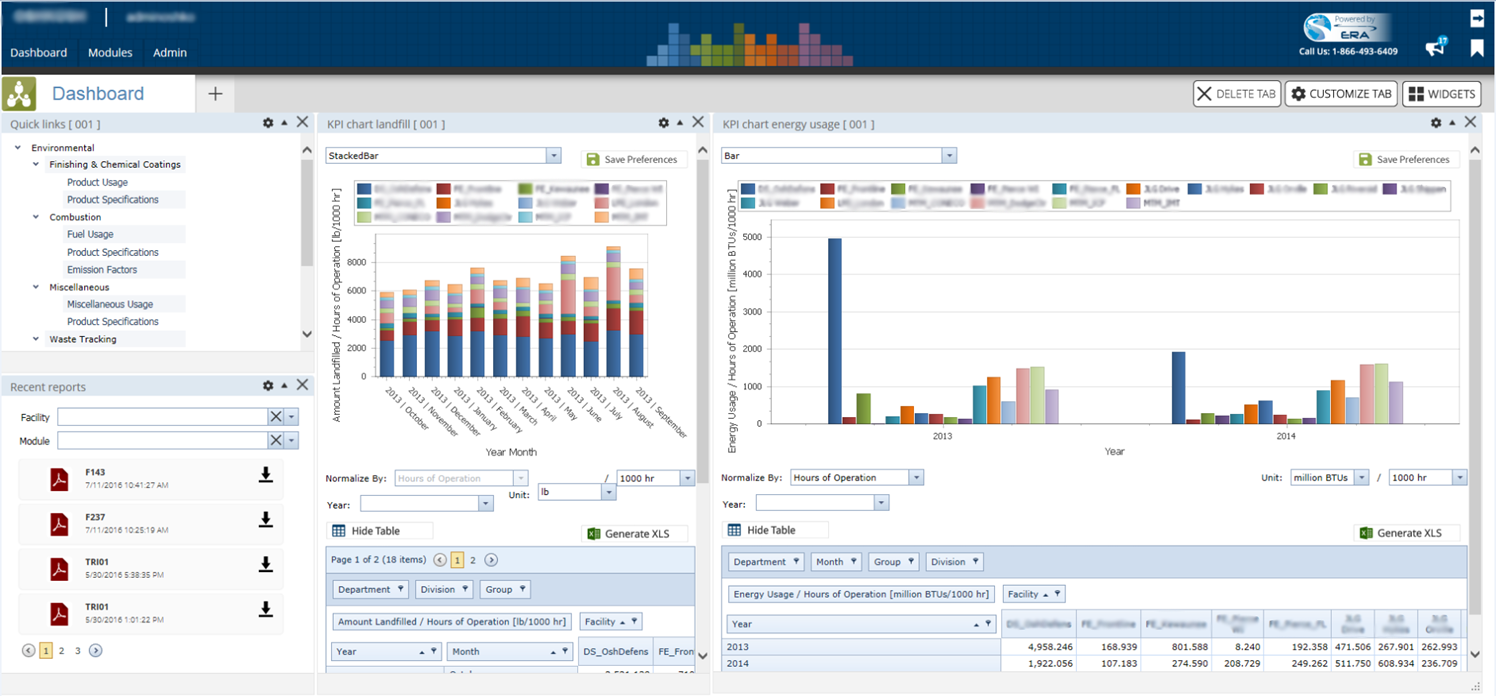Click the plus to add a dashboard tab
This screenshot has height=696, width=1496.
coord(214,92)
